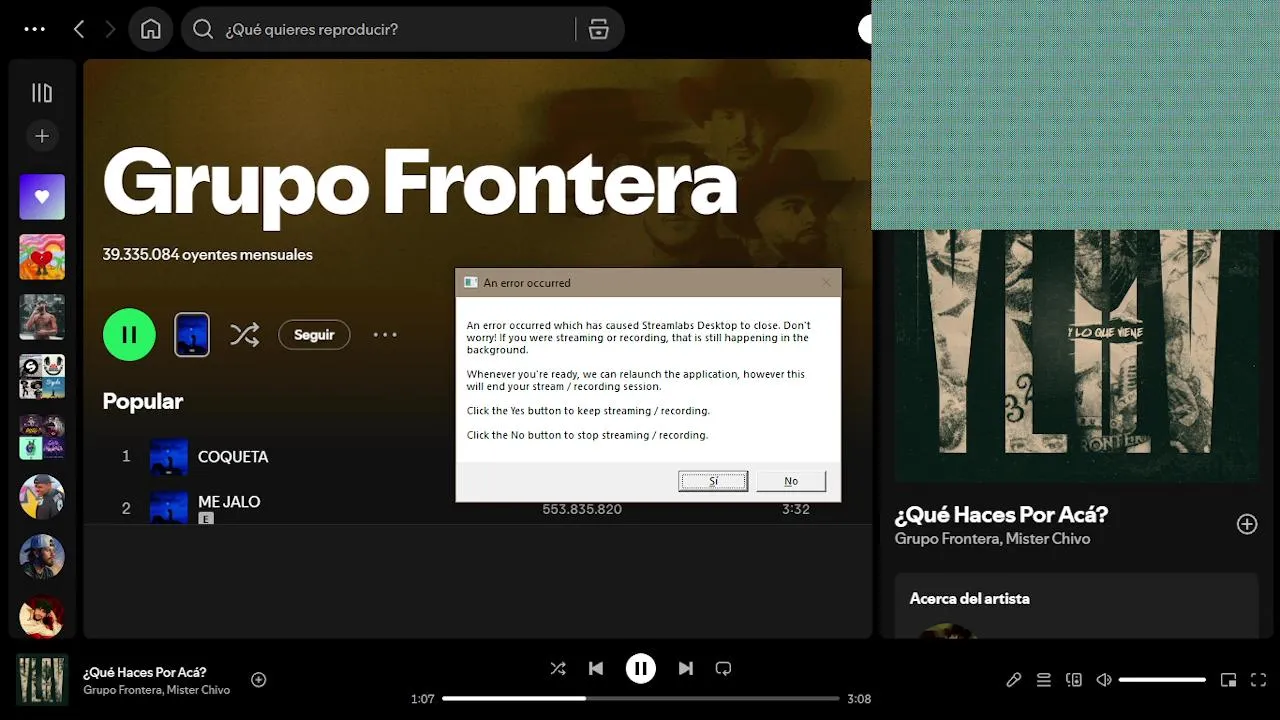Open connect to a device icon
The height and width of the screenshot is (720, 1280).
click(1074, 680)
